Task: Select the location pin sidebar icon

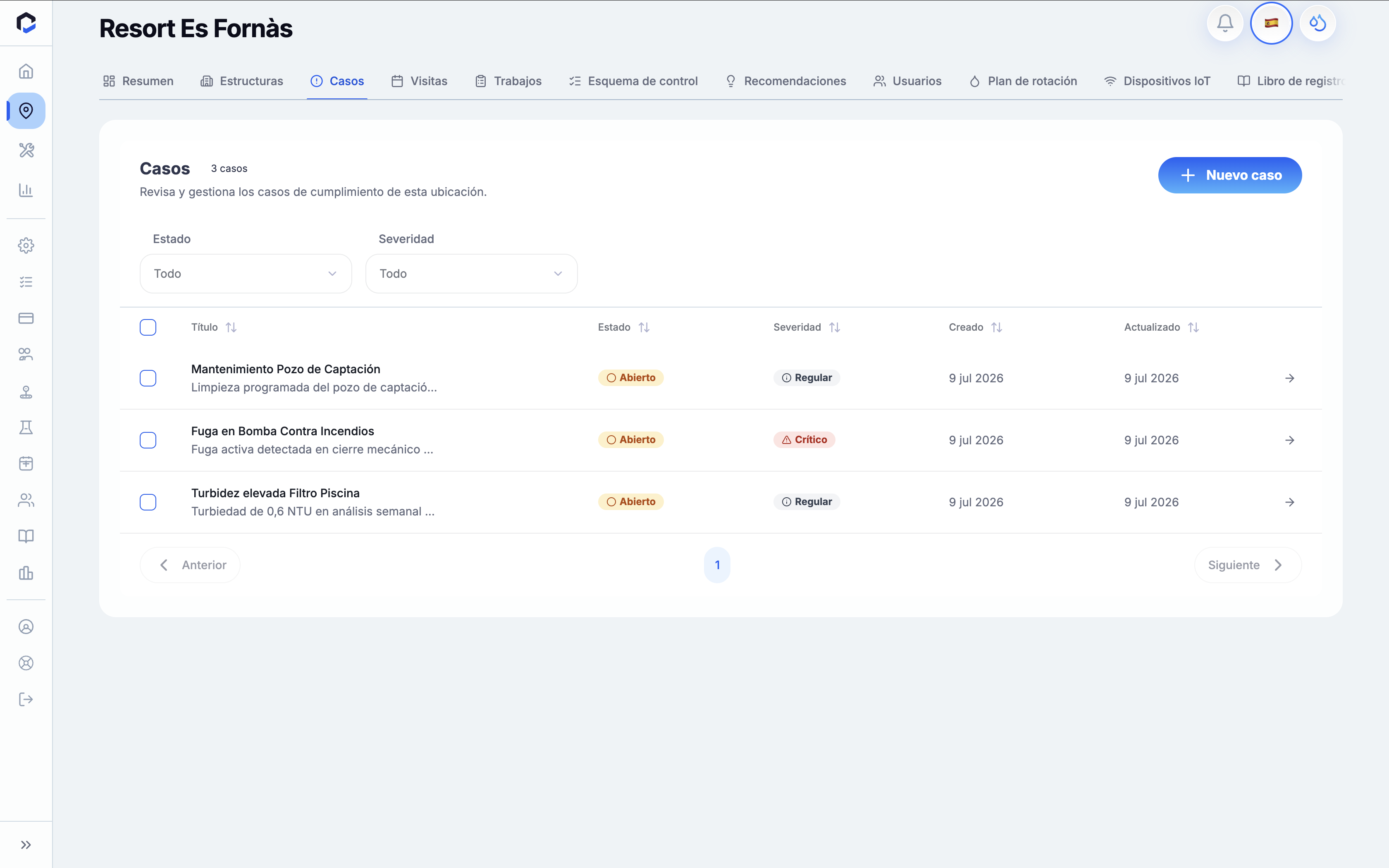Action: pyautogui.click(x=26, y=110)
